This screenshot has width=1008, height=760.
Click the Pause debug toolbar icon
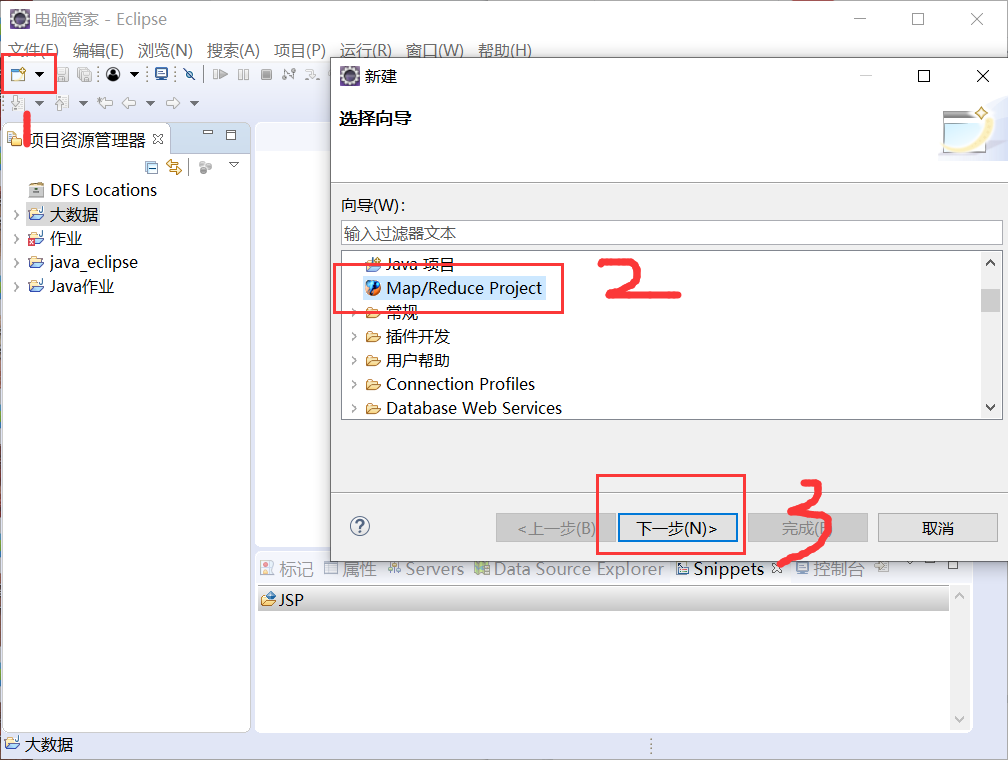coord(245,74)
